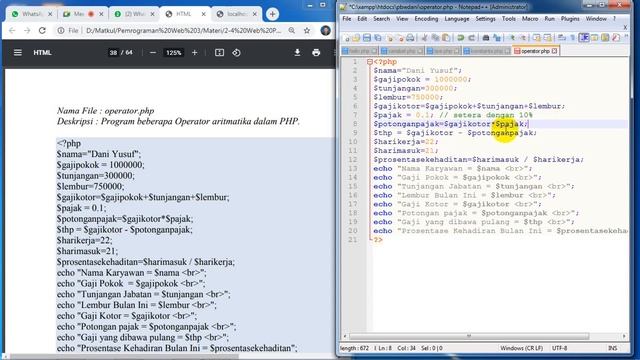Click Open file icon in Notepad++ toolbar

tap(356, 38)
